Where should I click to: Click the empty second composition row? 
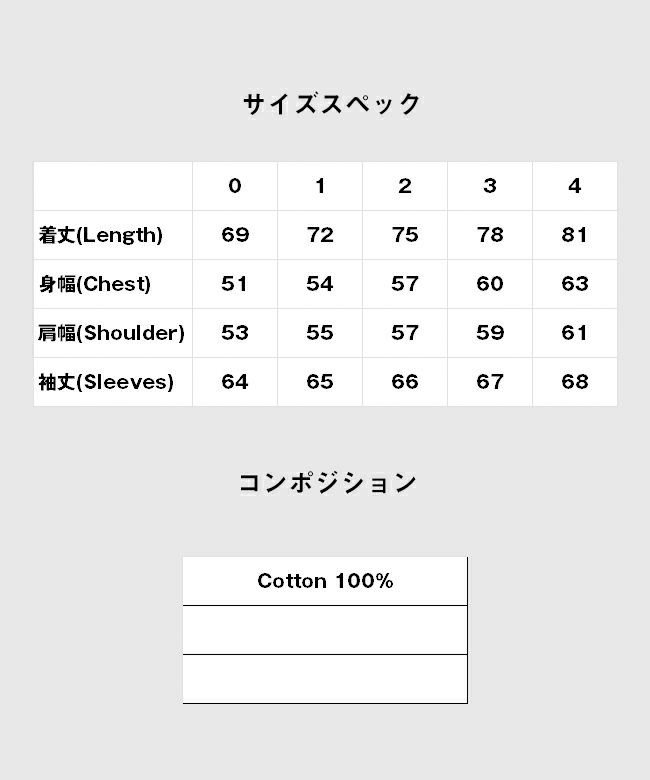point(325,630)
